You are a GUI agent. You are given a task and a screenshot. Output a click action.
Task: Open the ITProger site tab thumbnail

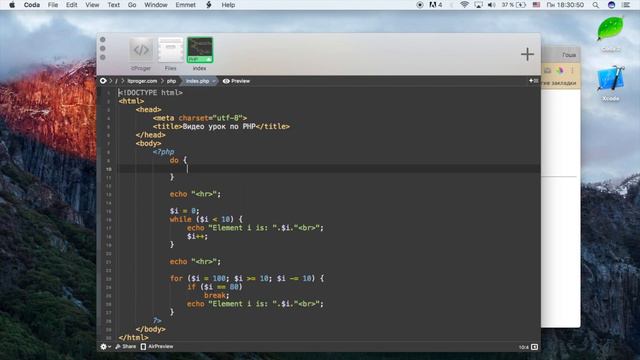(141, 50)
